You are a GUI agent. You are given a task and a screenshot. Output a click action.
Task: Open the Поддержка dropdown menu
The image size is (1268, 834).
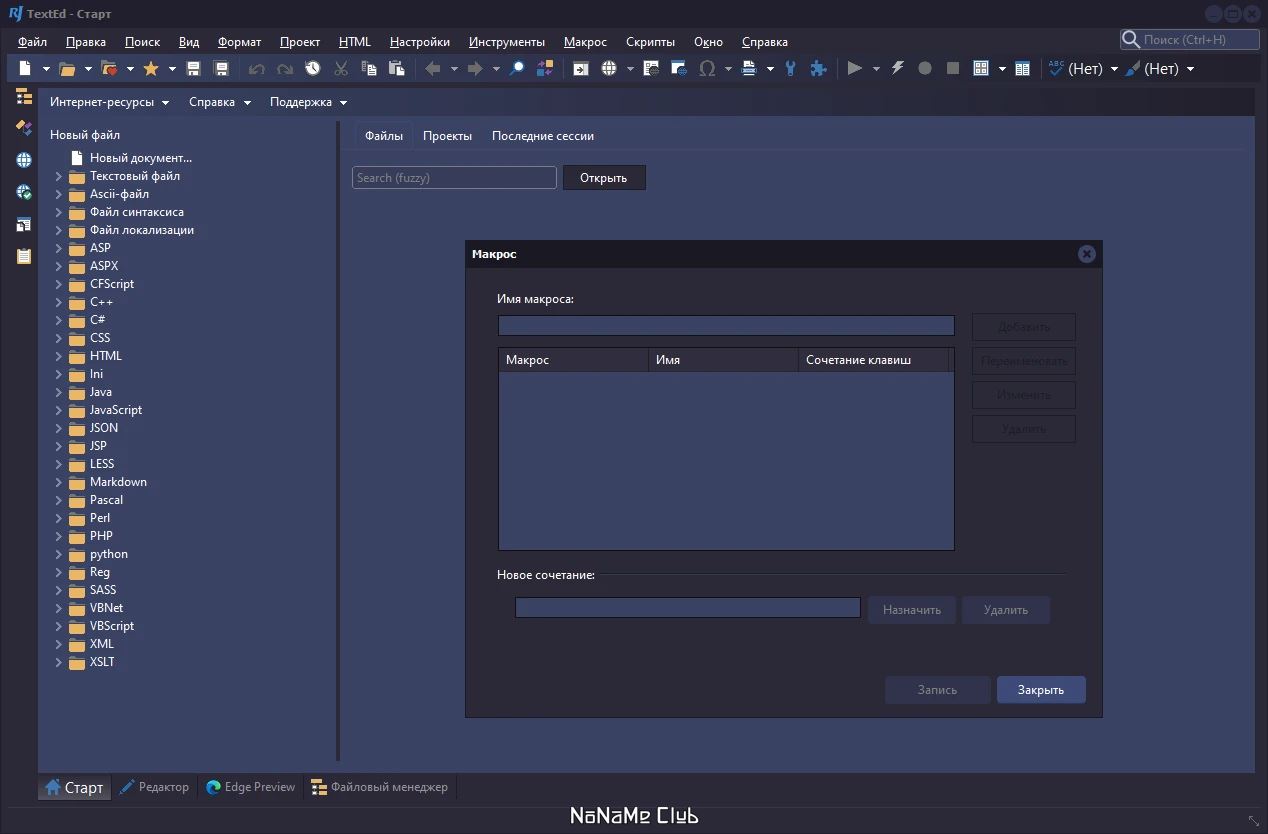coord(308,102)
